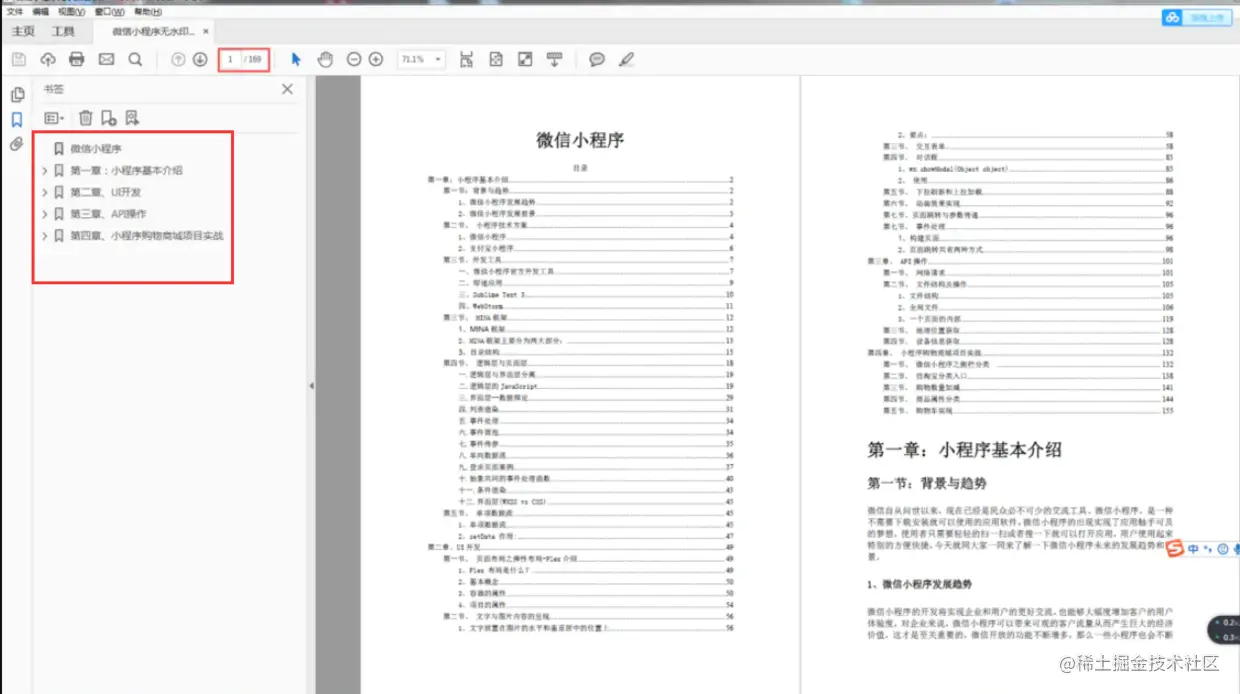Select the Pencil markup tool
This screenshot has width=1240, height=694.
(627, 59)
